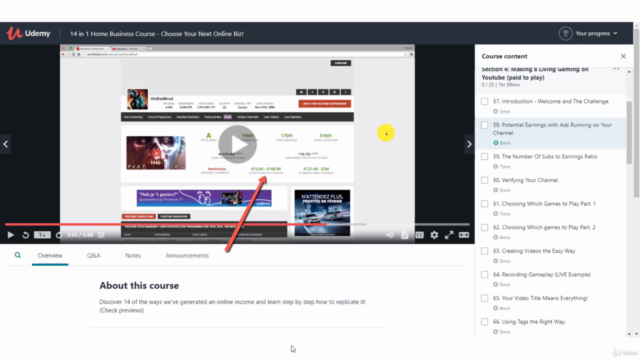Click the skip forward icon

click(59, 235)
